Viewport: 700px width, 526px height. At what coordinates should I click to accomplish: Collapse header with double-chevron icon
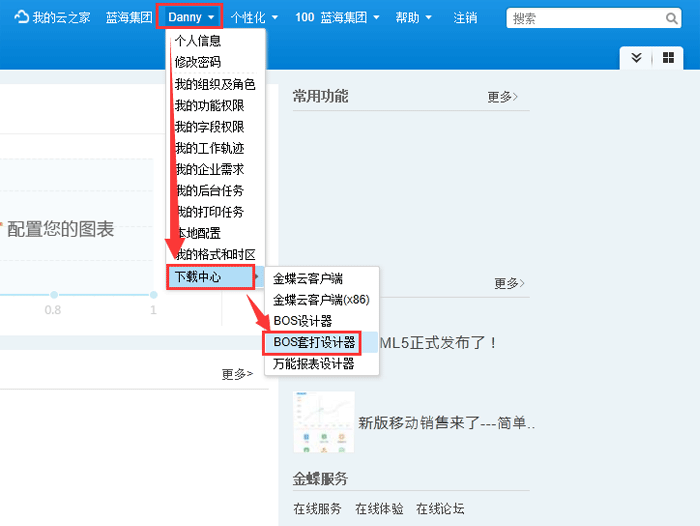[636, 58]
